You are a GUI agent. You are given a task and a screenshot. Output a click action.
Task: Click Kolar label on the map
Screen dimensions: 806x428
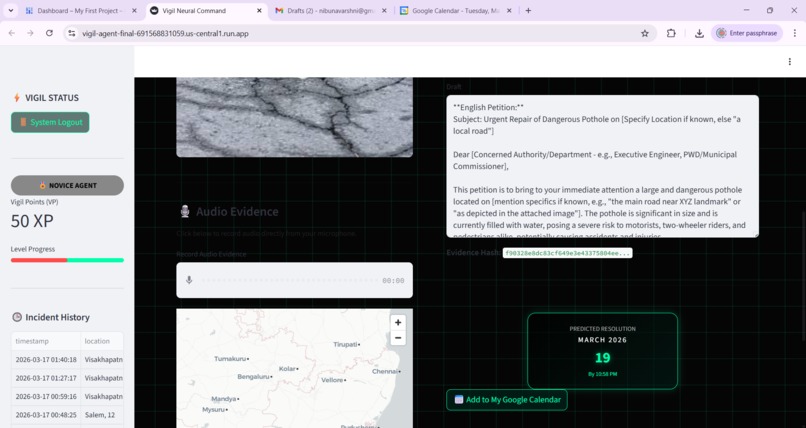point(288,368)
